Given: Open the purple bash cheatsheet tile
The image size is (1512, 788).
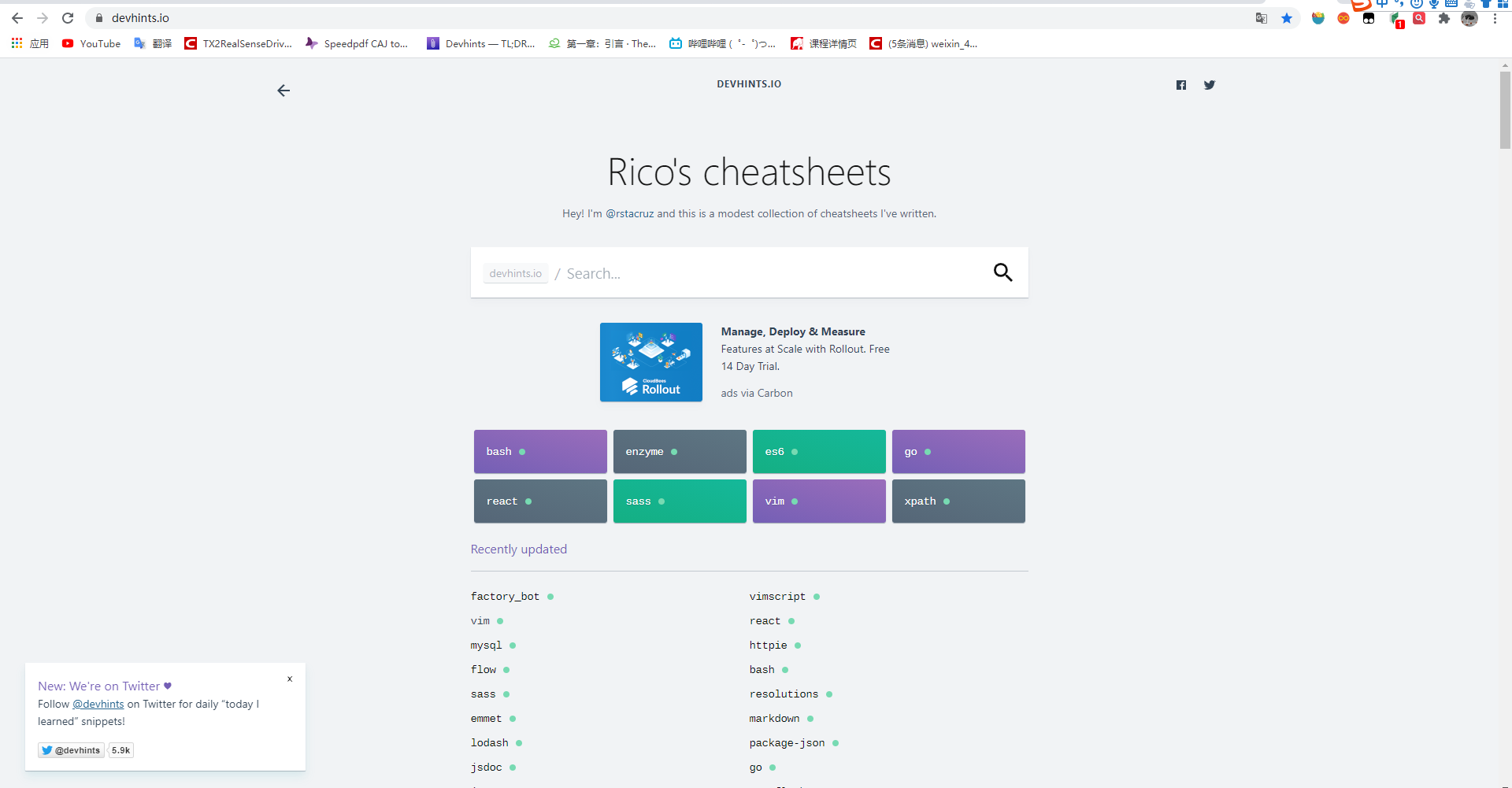Looking at the screenshot, I should [x=540, y=451].
